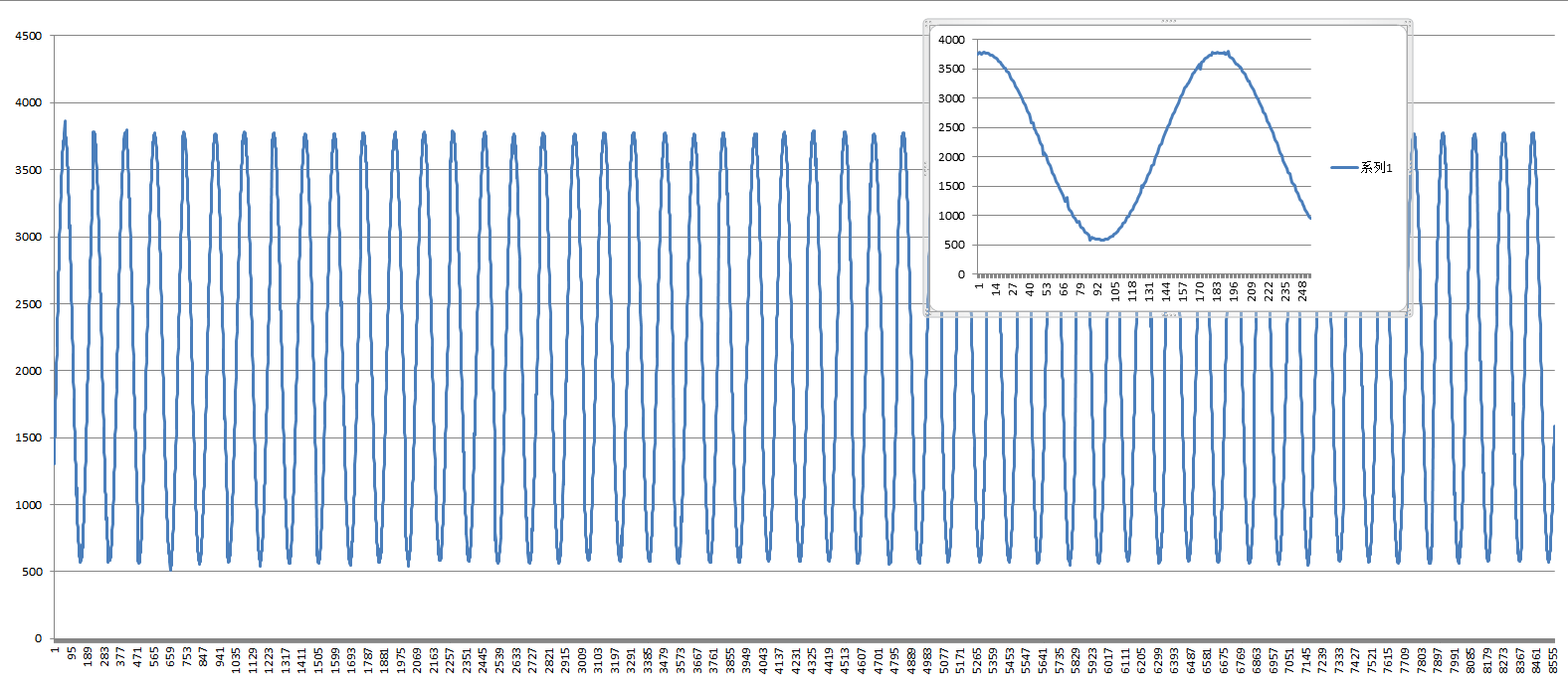Select inset chart vertical axis label 1000
1568x695 pixels.
951,216
